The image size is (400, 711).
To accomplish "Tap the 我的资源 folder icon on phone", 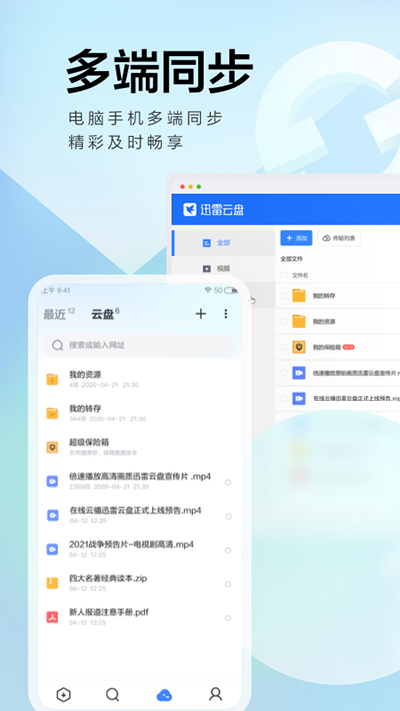I will point(52,380).
